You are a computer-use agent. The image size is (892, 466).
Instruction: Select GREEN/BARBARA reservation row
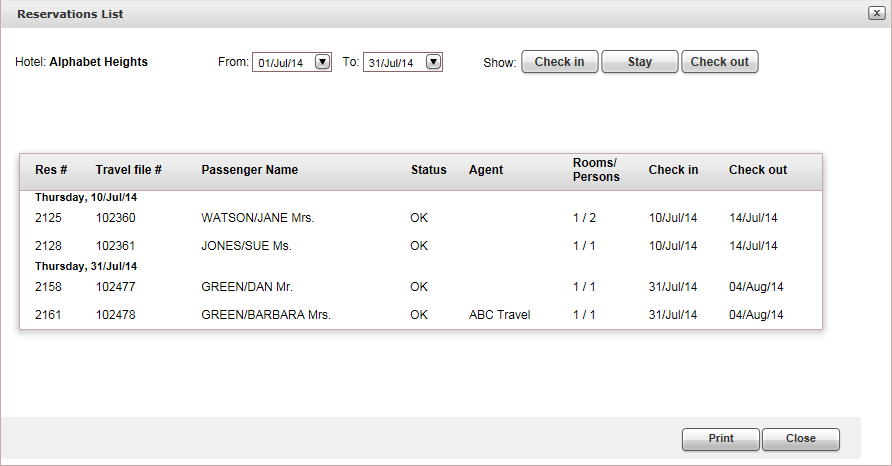pos(265,314)
